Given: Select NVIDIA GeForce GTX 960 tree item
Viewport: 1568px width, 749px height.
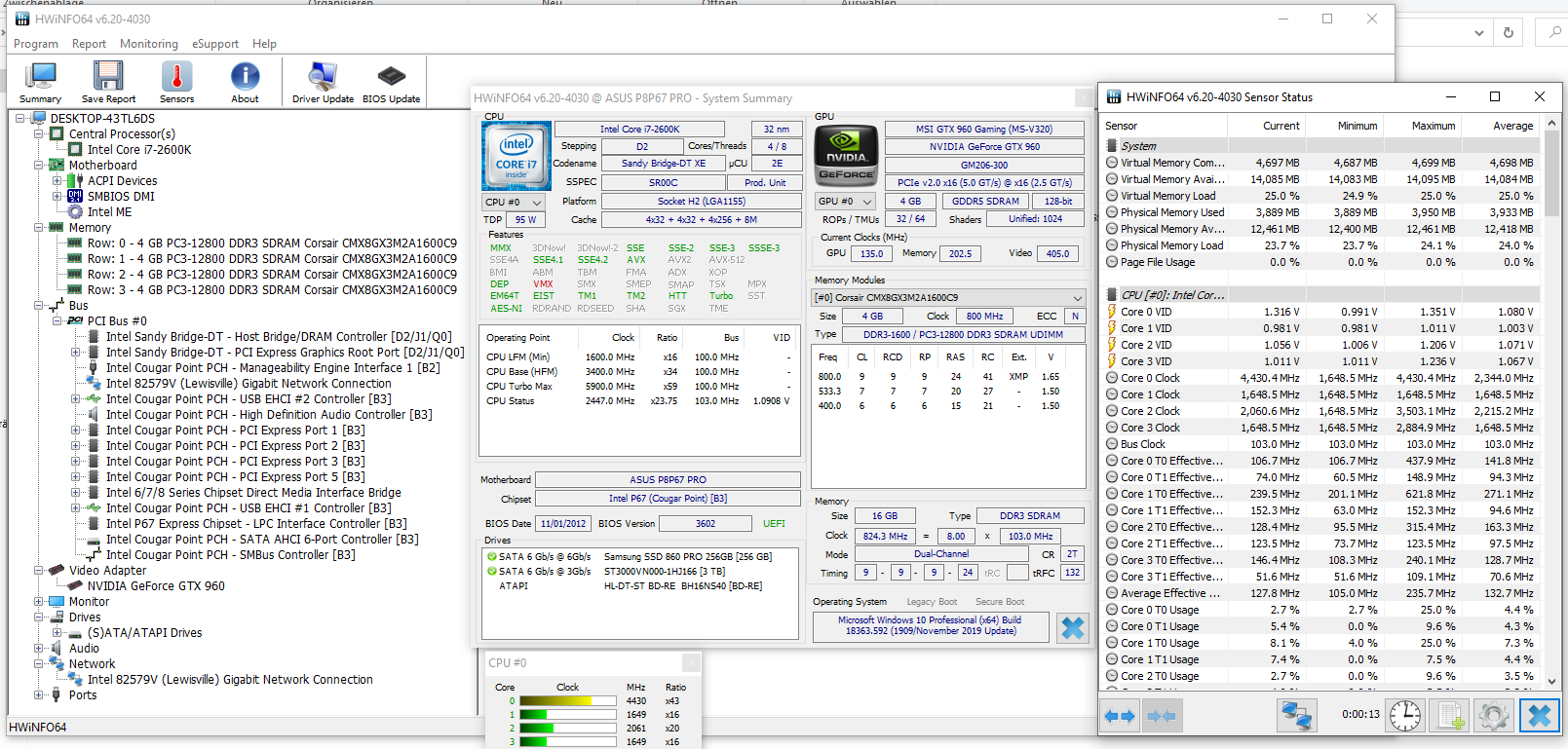Looking at the screenshot, I should point(156,586).
